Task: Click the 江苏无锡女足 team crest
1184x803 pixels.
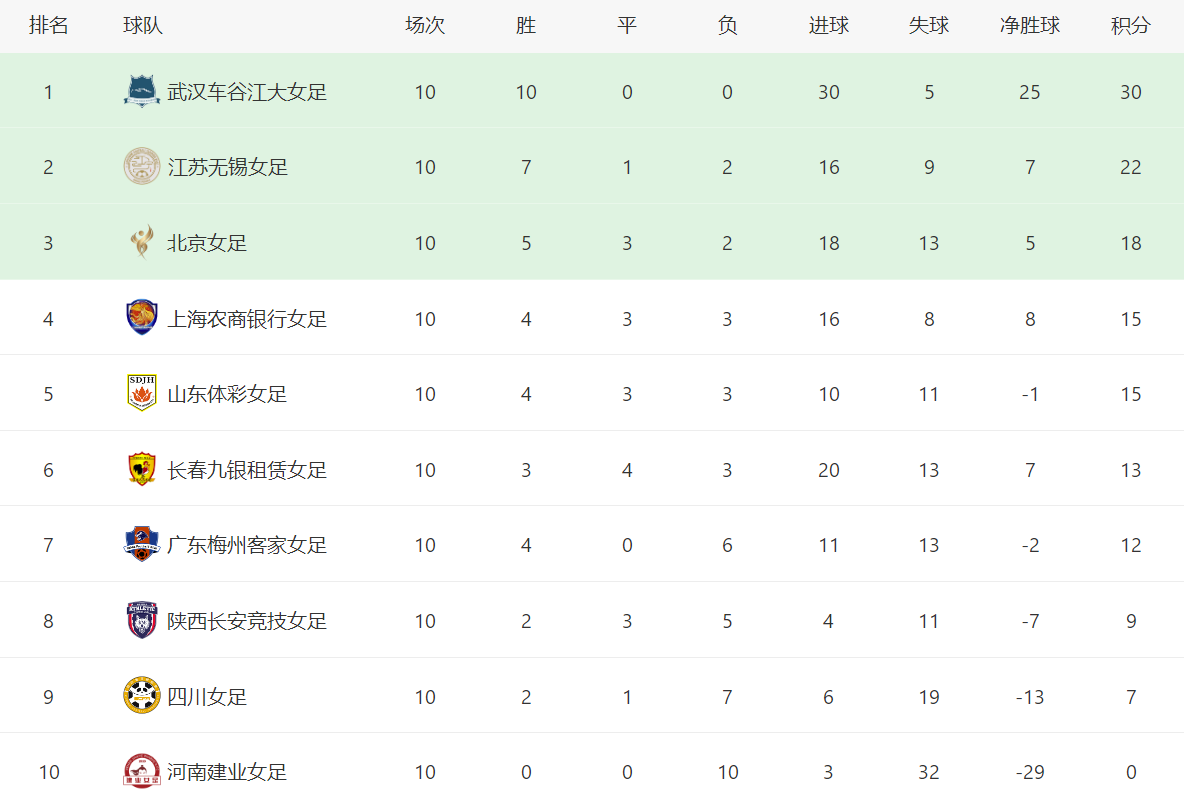Action: pyautogui.click(x=142, y=167)
